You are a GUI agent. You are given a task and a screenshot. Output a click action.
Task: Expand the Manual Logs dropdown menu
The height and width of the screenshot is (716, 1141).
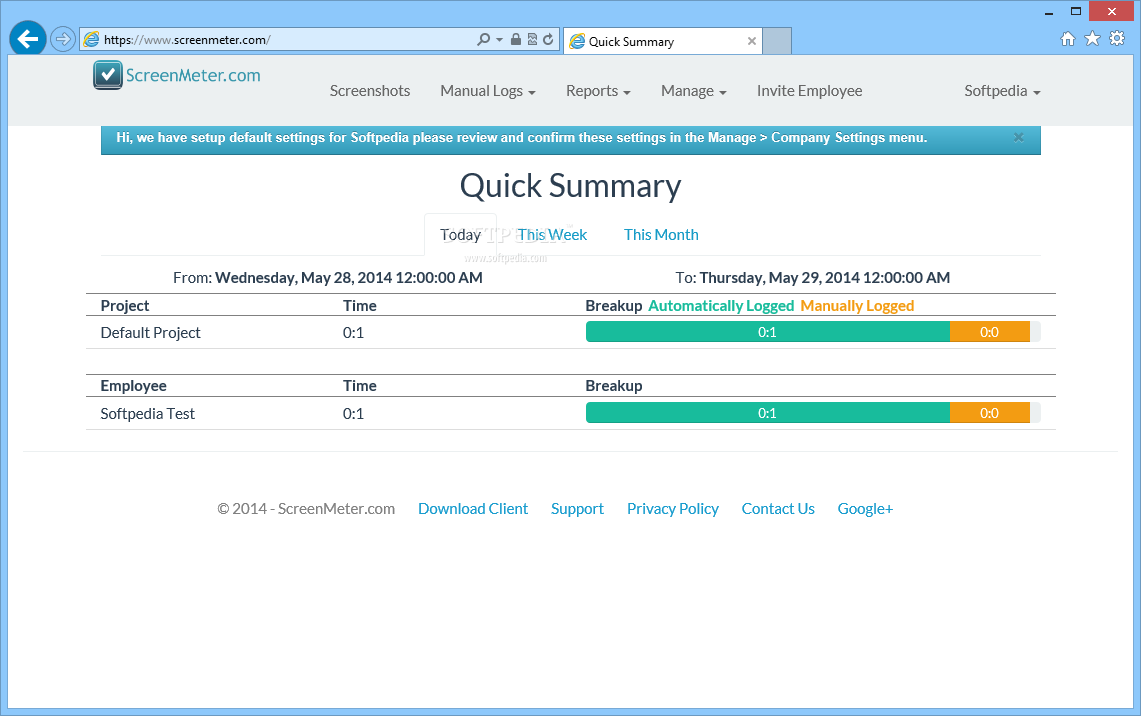(488, 91)
